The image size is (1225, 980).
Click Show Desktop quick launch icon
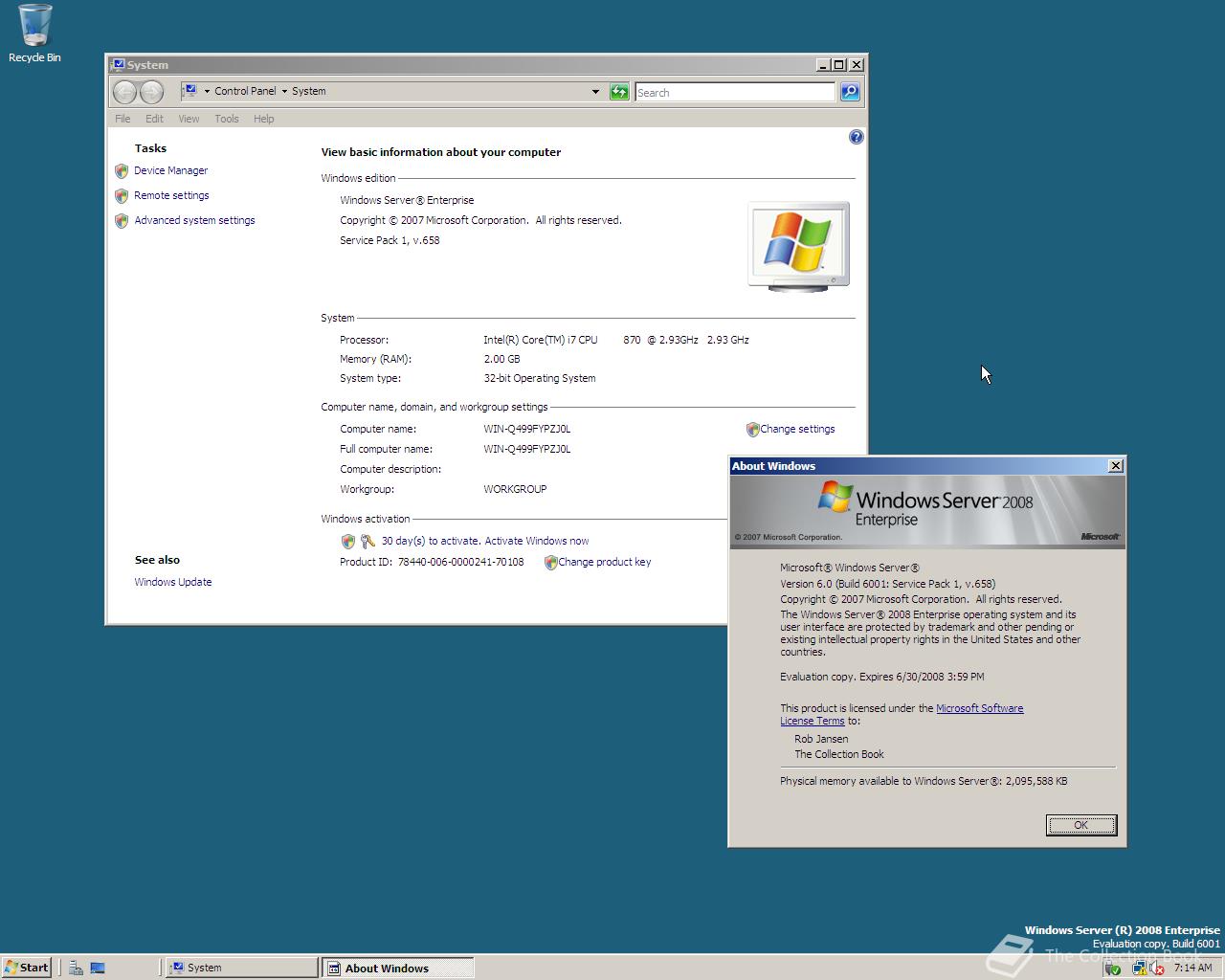pos(98,968)
